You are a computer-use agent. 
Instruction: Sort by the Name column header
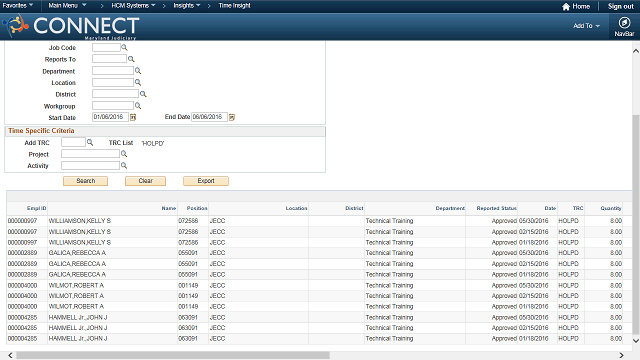pyautogui.click(x=169, y=208)
